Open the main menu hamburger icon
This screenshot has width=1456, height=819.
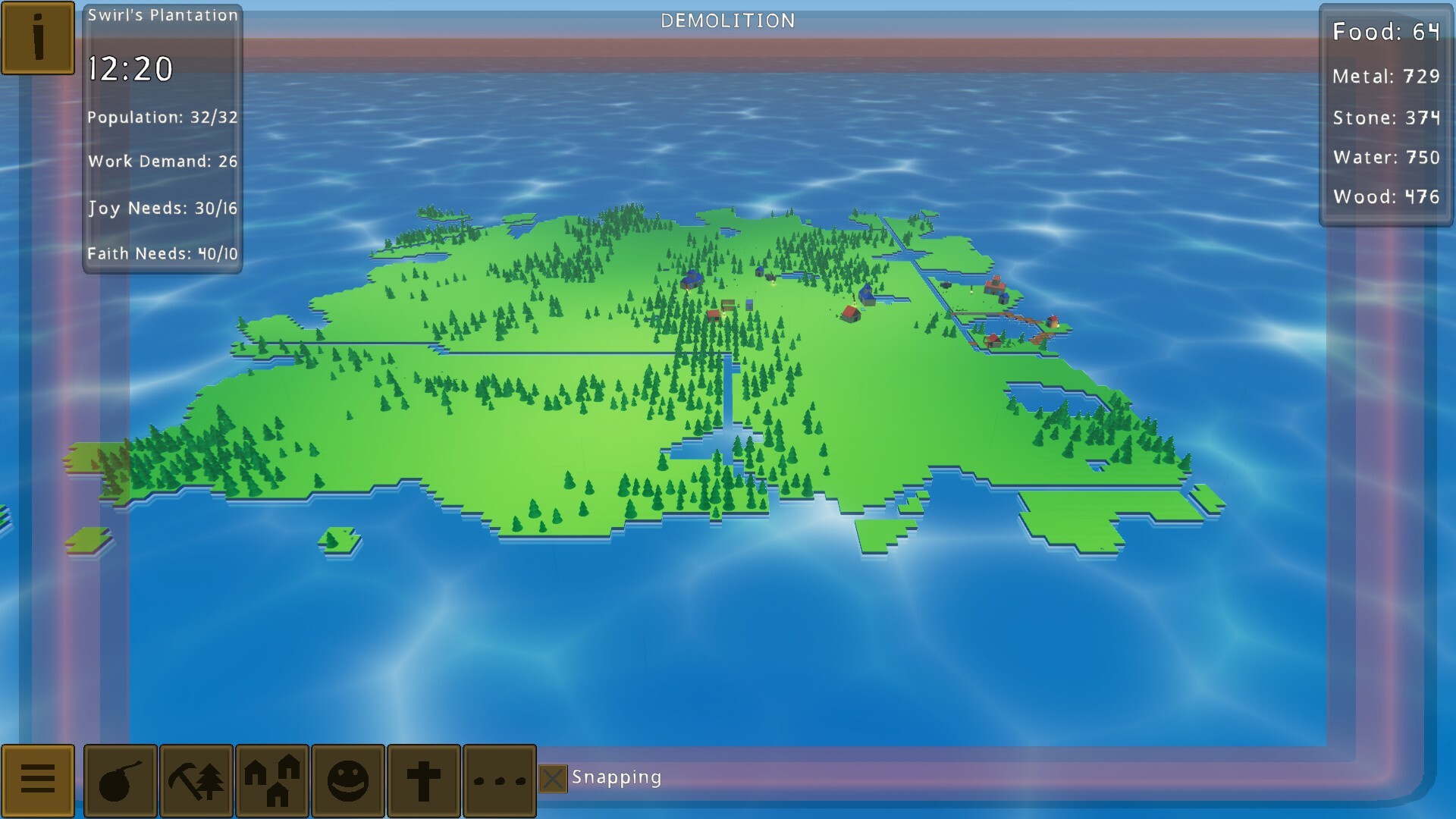pyautogui.click(x=37, y=778)
